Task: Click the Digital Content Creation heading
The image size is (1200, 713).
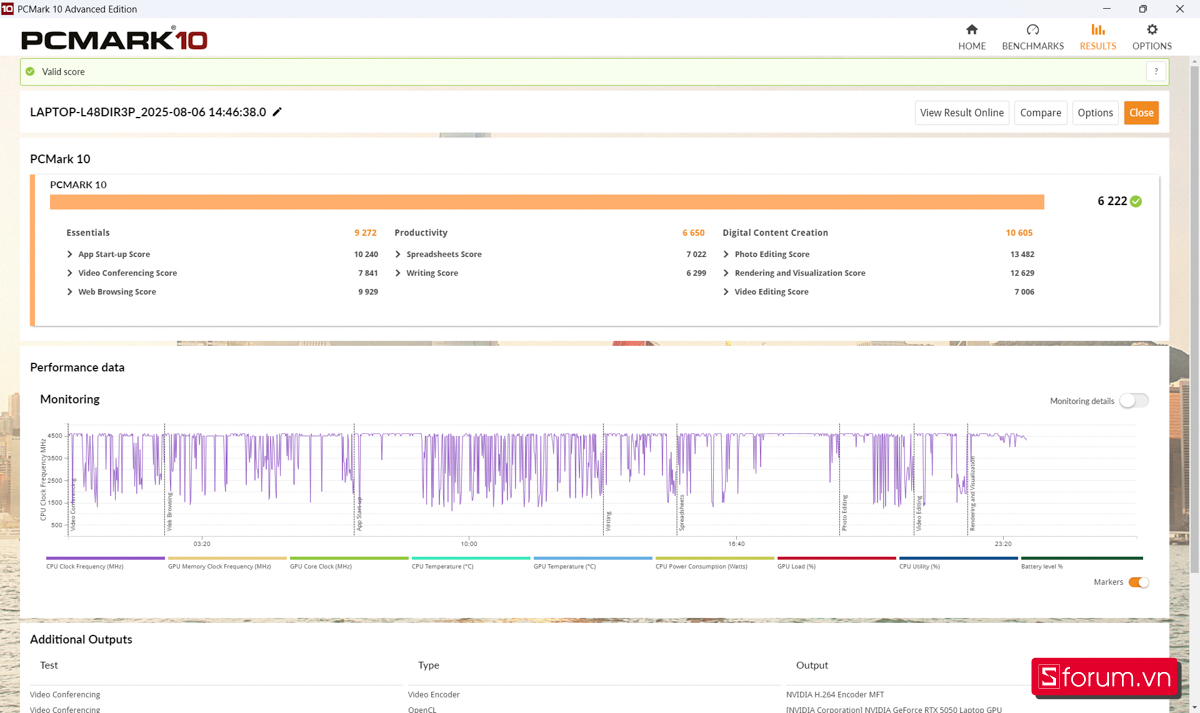Action: point(775,233)
